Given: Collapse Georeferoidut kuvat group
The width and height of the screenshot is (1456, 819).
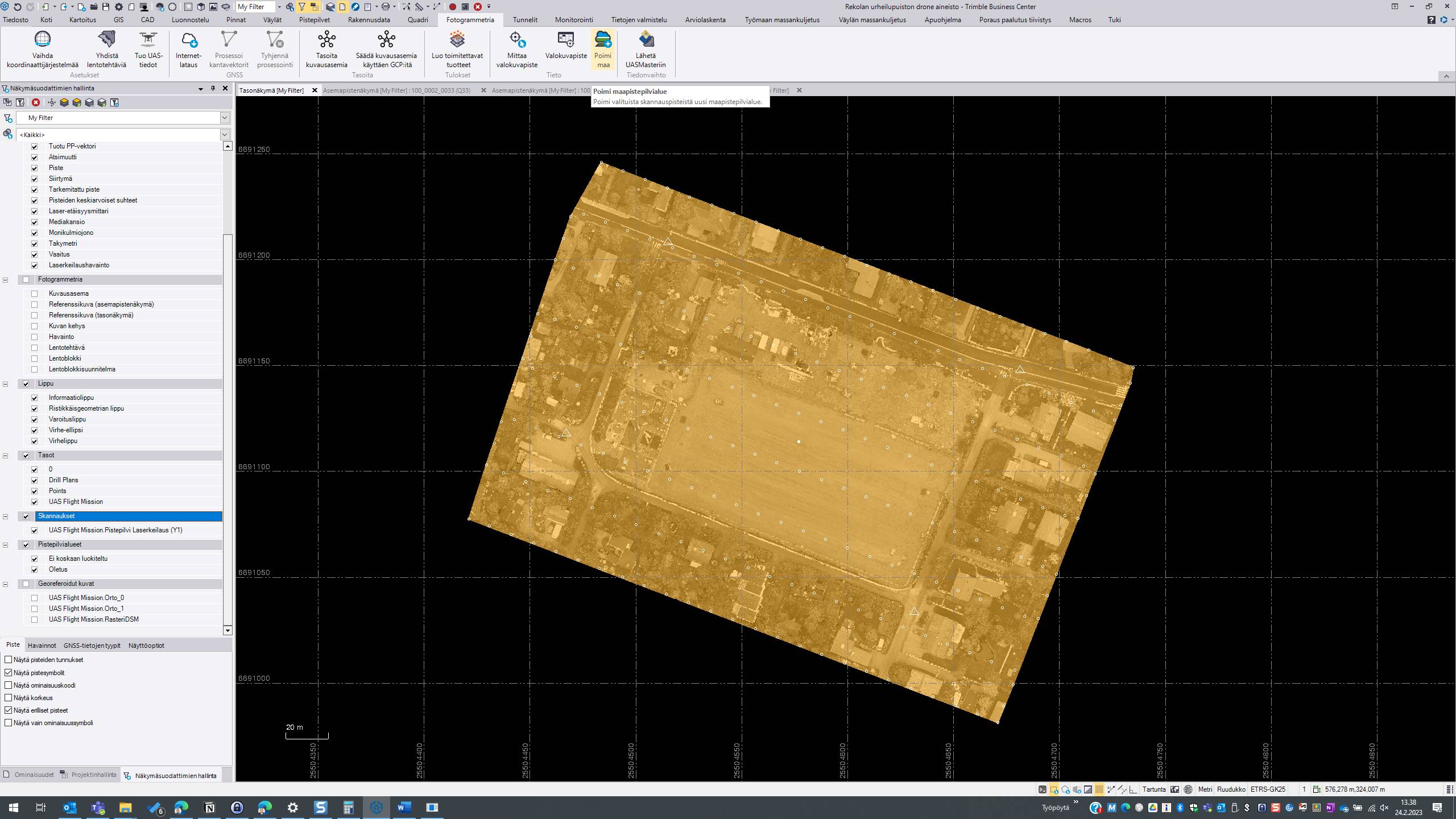Looking at the screenshot, I should (6, 584).
